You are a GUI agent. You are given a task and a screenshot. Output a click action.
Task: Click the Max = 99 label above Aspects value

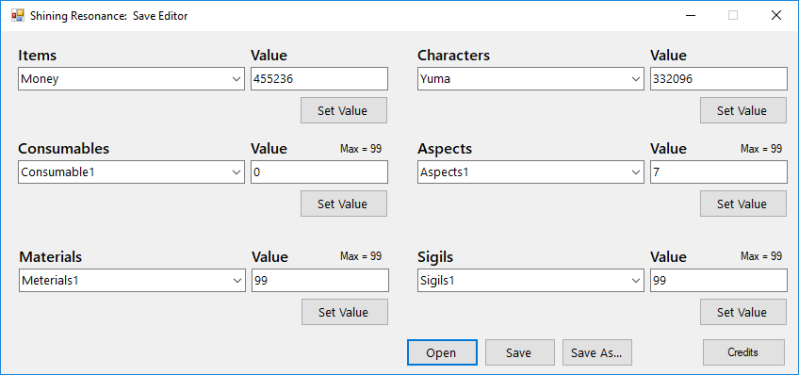pos(761,149)
